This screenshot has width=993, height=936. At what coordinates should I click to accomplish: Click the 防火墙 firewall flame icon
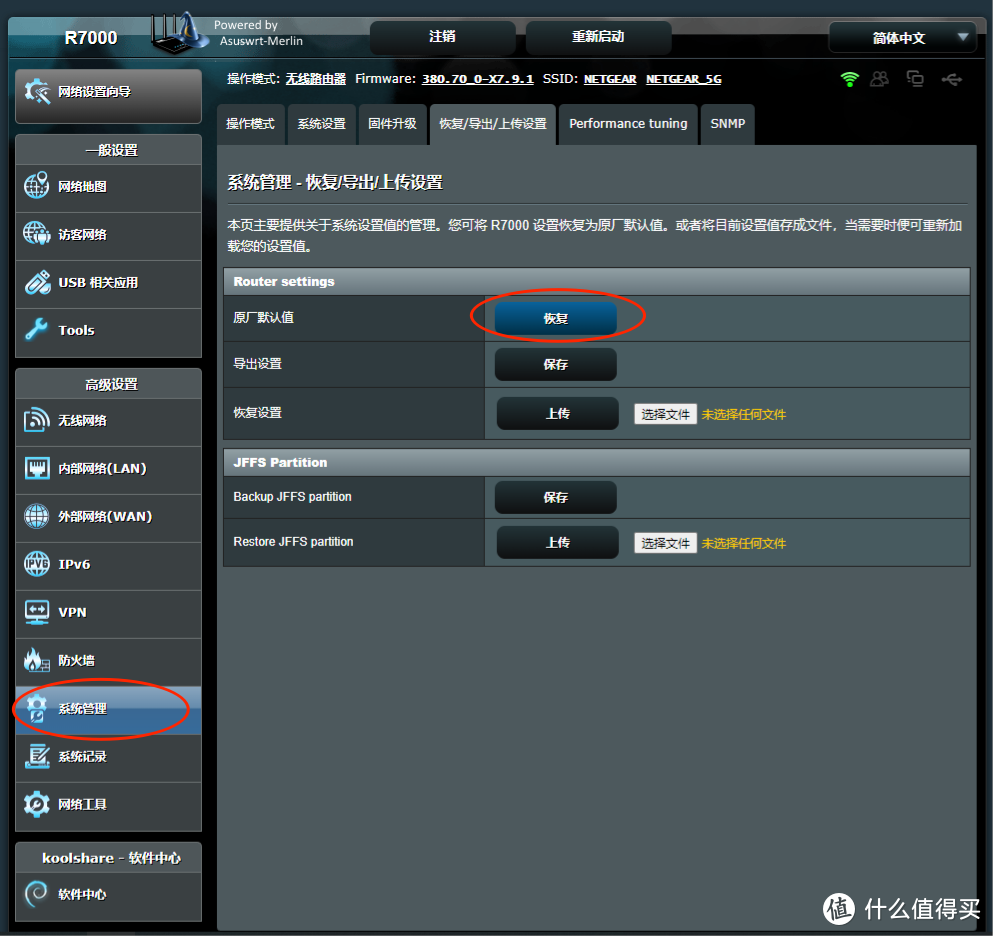(36, 661)
